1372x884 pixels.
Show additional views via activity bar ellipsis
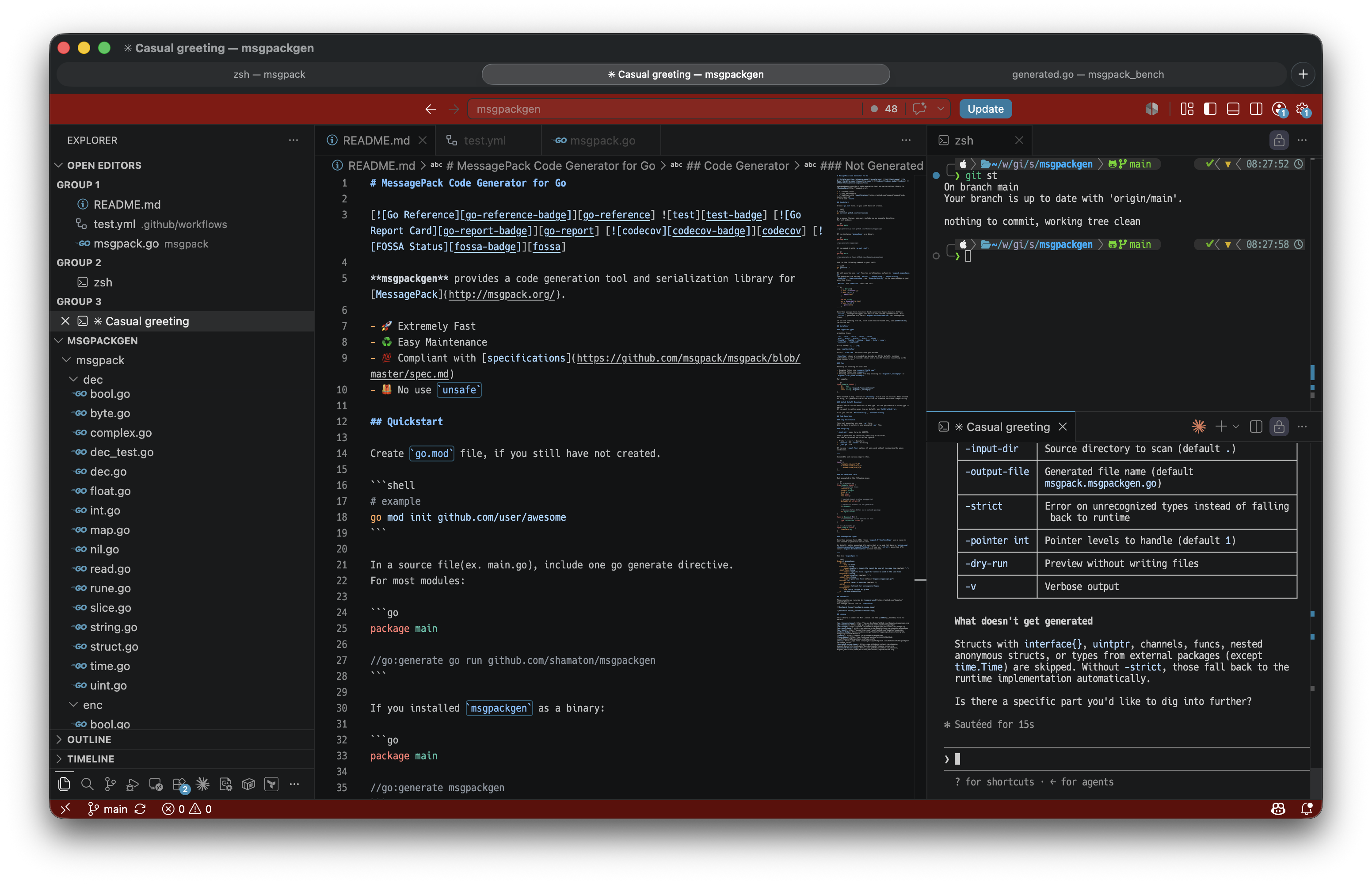[294, 784]
